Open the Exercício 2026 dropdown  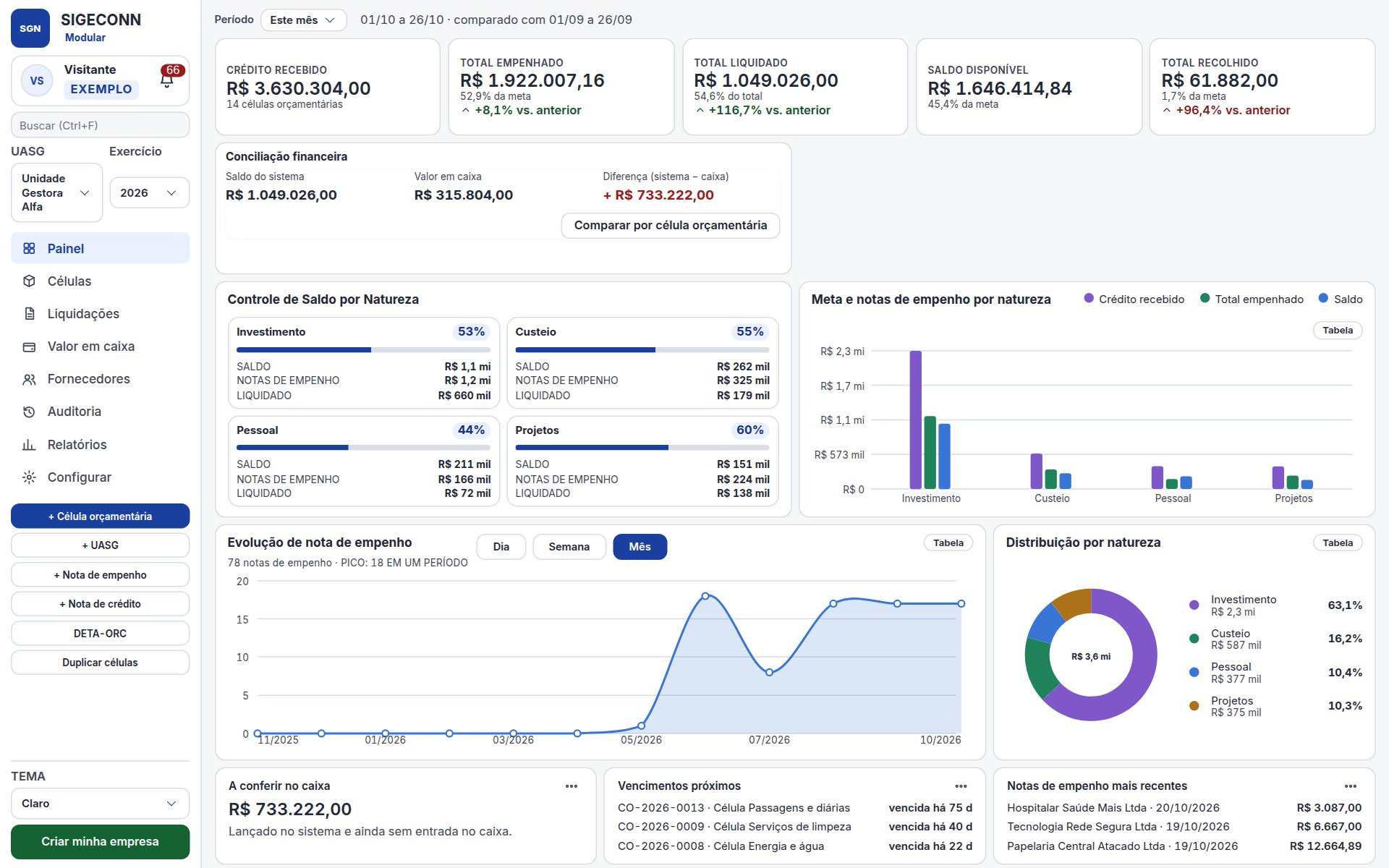point(149,193)
